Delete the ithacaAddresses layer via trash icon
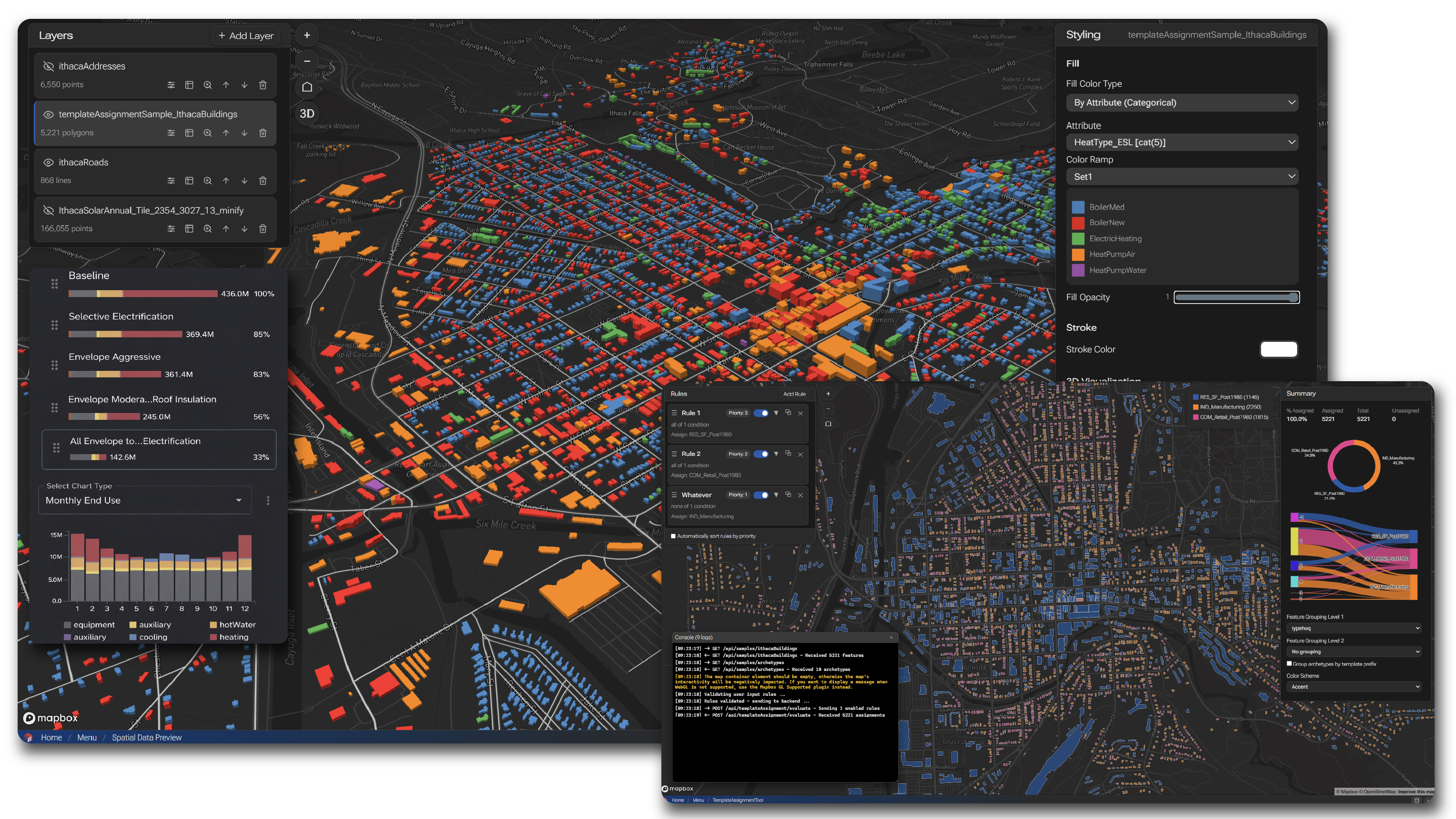This screenshot has width=1456, height=819. 263,85
